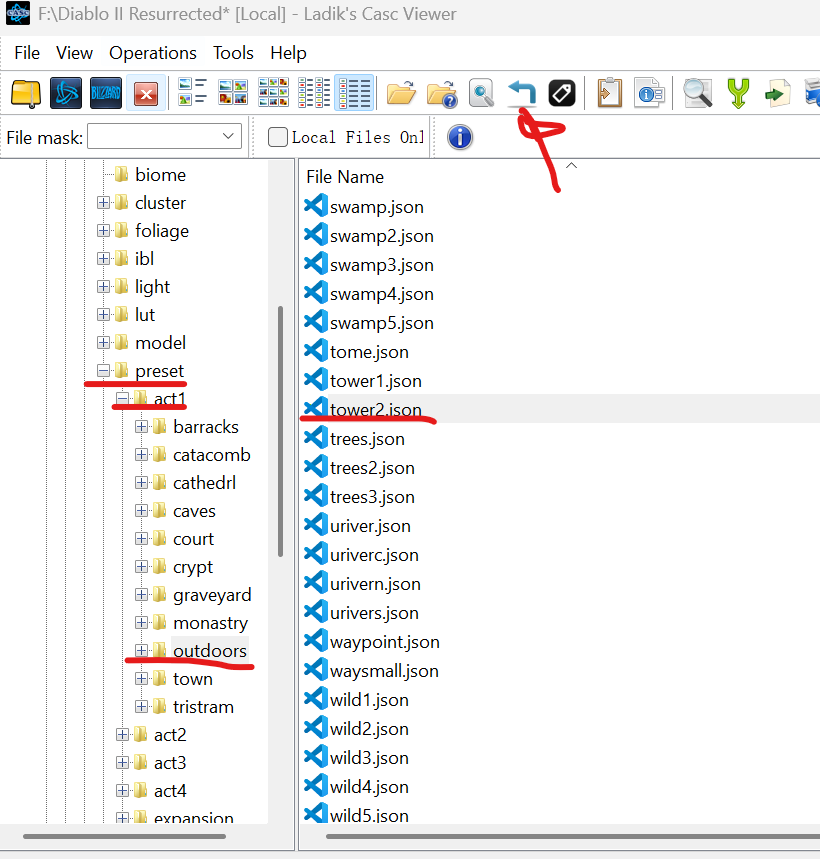The width and height of the screenshot is (820, 859).
Task: Select the act3 folder
Action: [170, 763]
